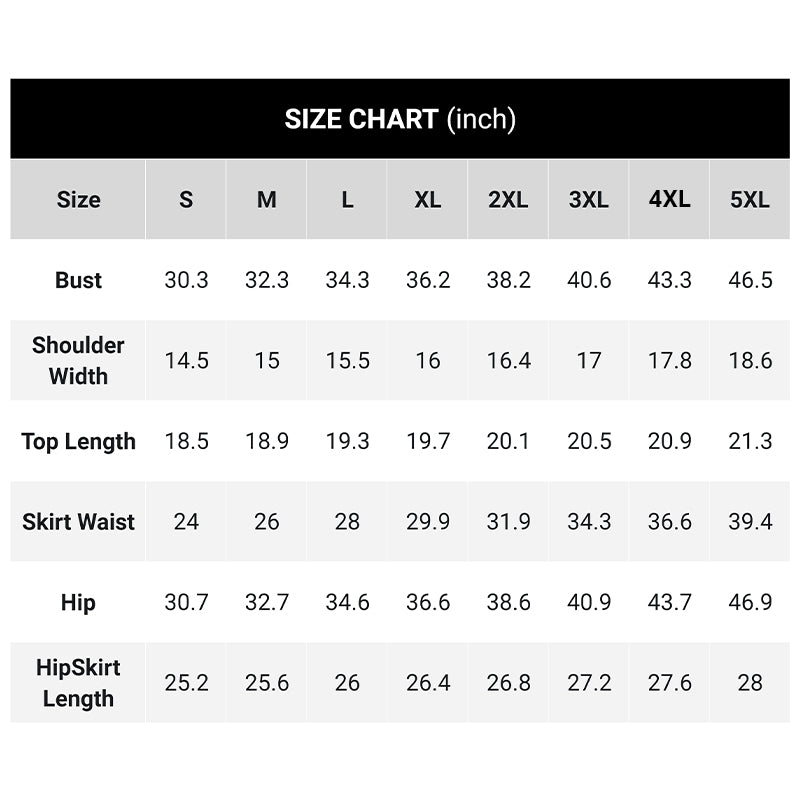The image size is (800, 800).
Task: Click HipSkirt Length value 25.6 for M
Action: point(267,682)
